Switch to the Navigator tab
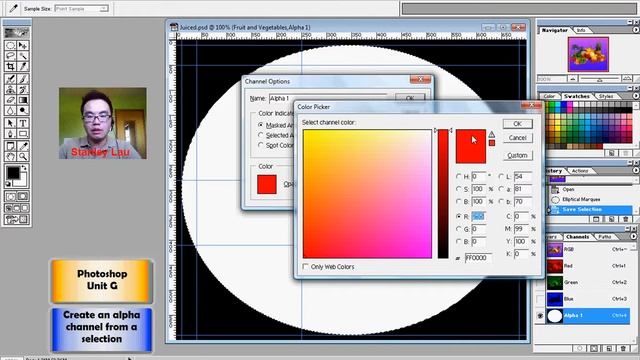This screenshot has width=640, height=360. click(554, 30)
